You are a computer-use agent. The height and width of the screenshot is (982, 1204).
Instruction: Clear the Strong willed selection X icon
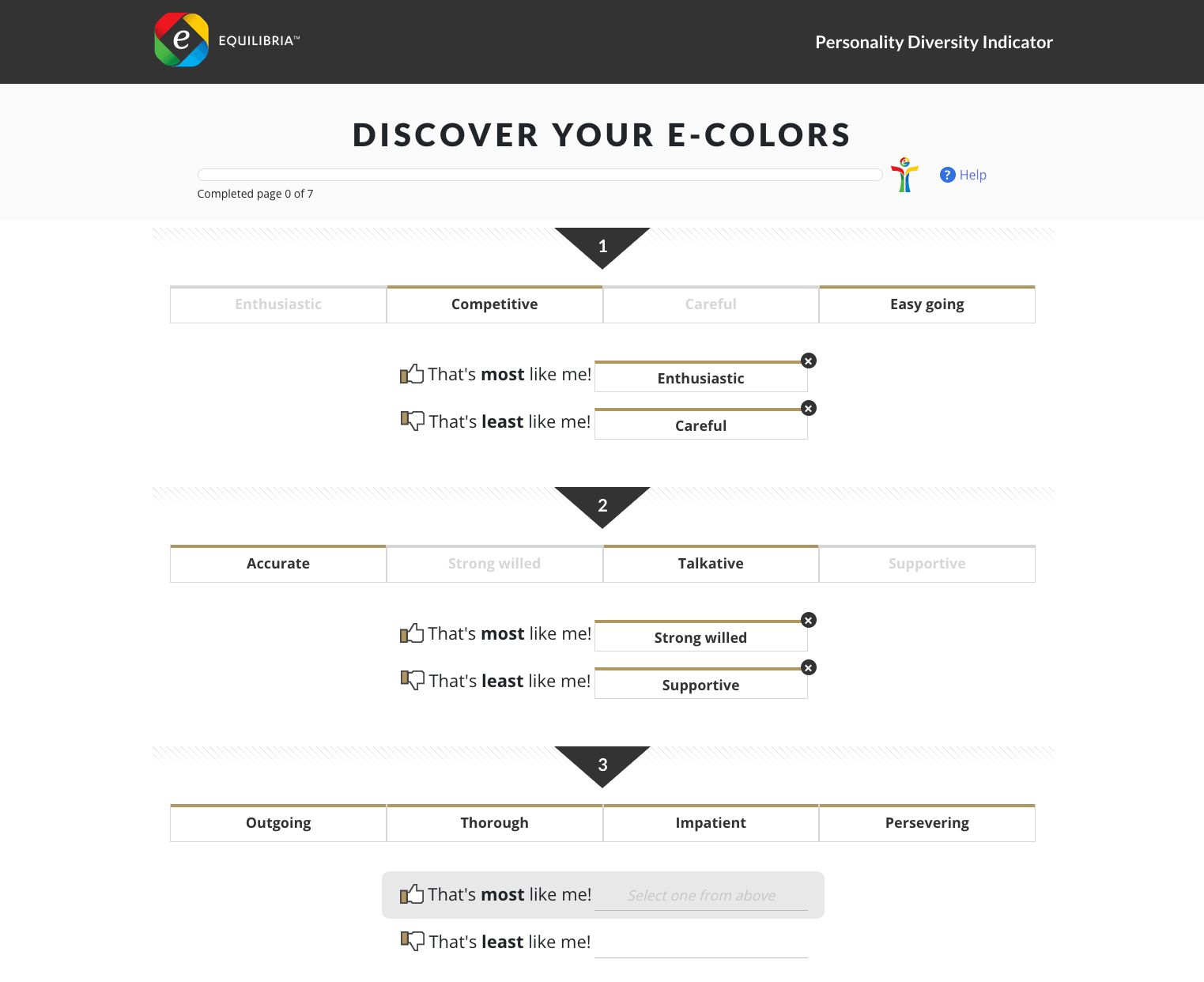pyautogui.click(x=808, y=620)
